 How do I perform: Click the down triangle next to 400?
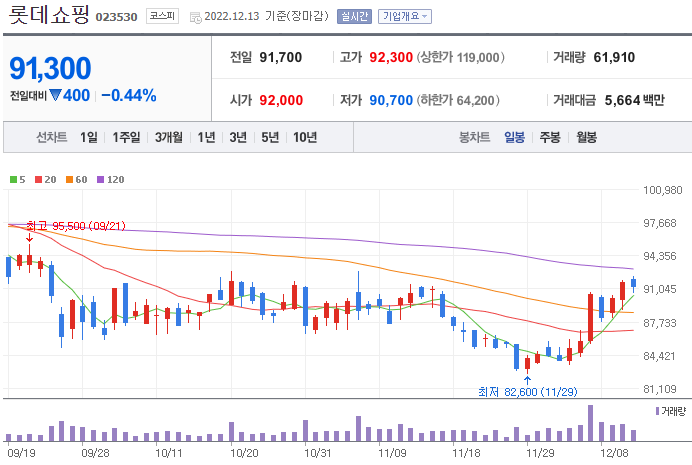55,95
